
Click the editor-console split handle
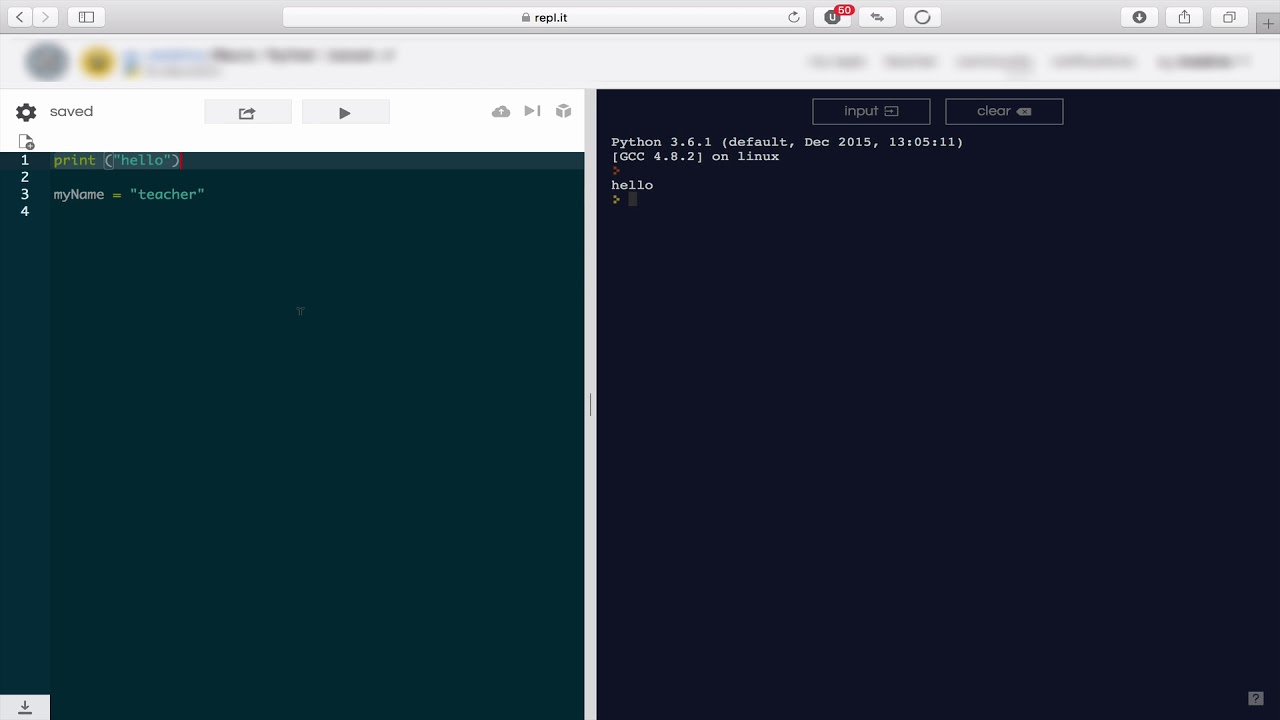coord(590,405)
